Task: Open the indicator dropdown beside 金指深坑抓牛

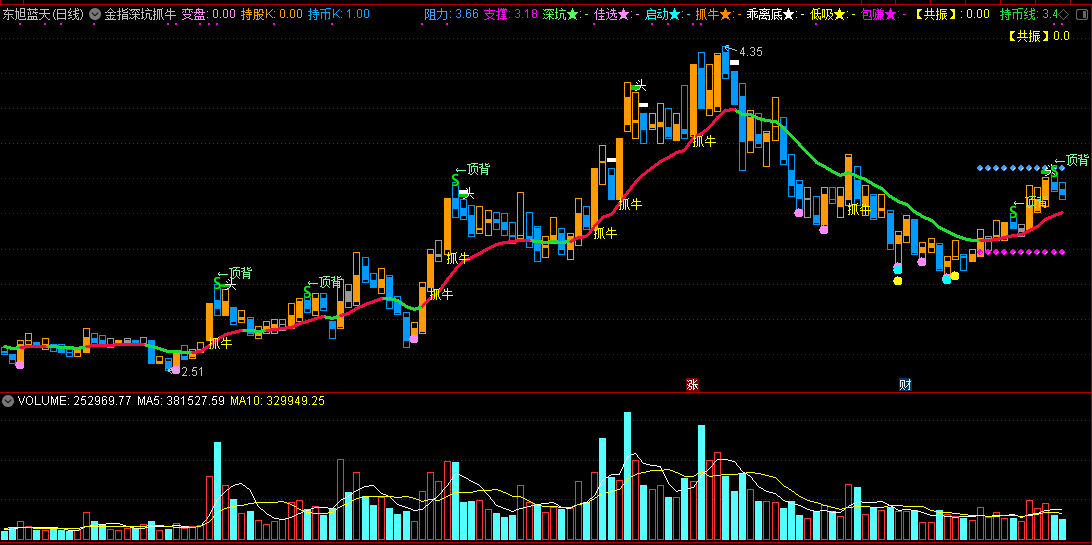Action: coord(95,14)
